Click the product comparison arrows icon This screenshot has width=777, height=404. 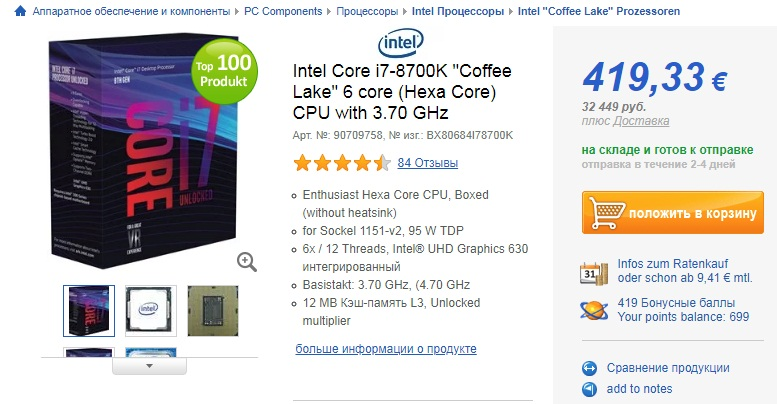point(589,368)
